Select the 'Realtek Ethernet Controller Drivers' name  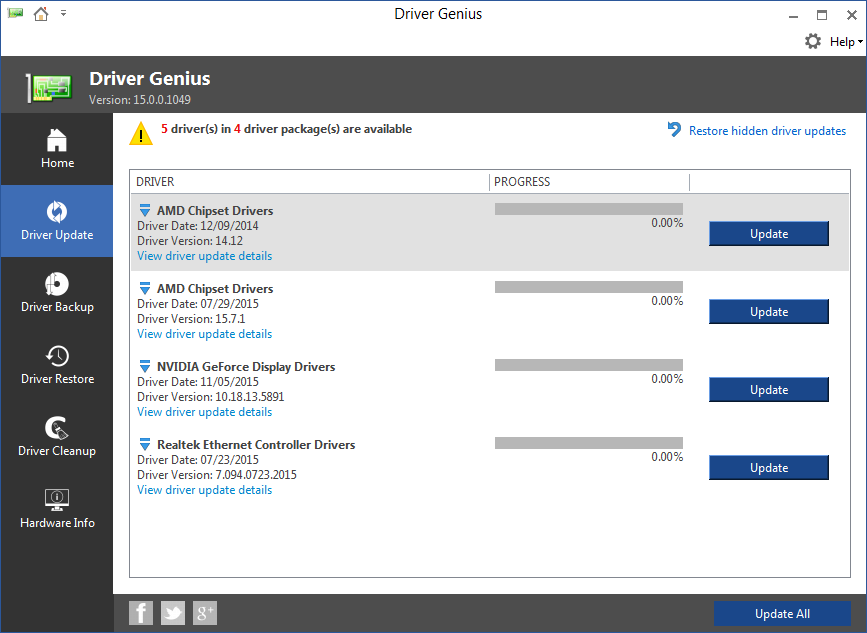(x=256, y=444)
